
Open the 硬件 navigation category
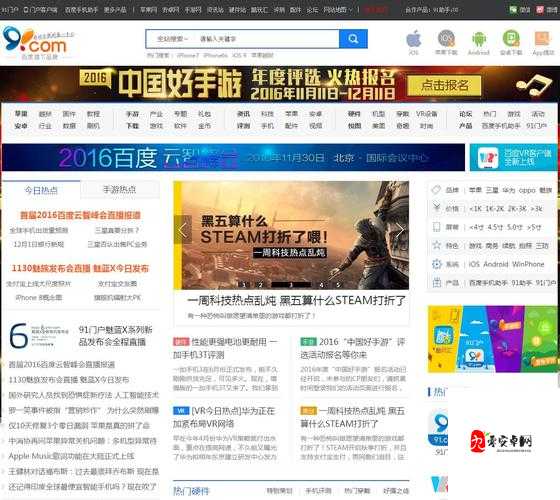pyautogui.click(x=354, y=114)
